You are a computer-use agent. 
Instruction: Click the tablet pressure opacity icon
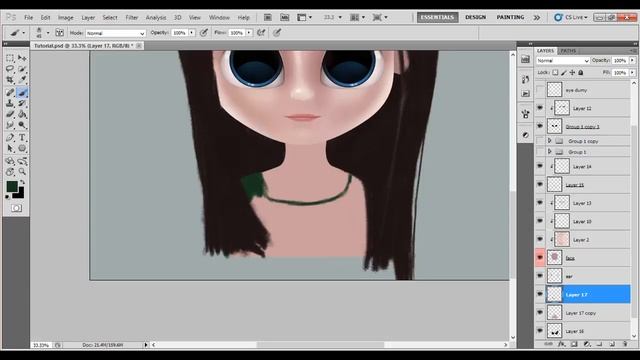click(204, 33)
